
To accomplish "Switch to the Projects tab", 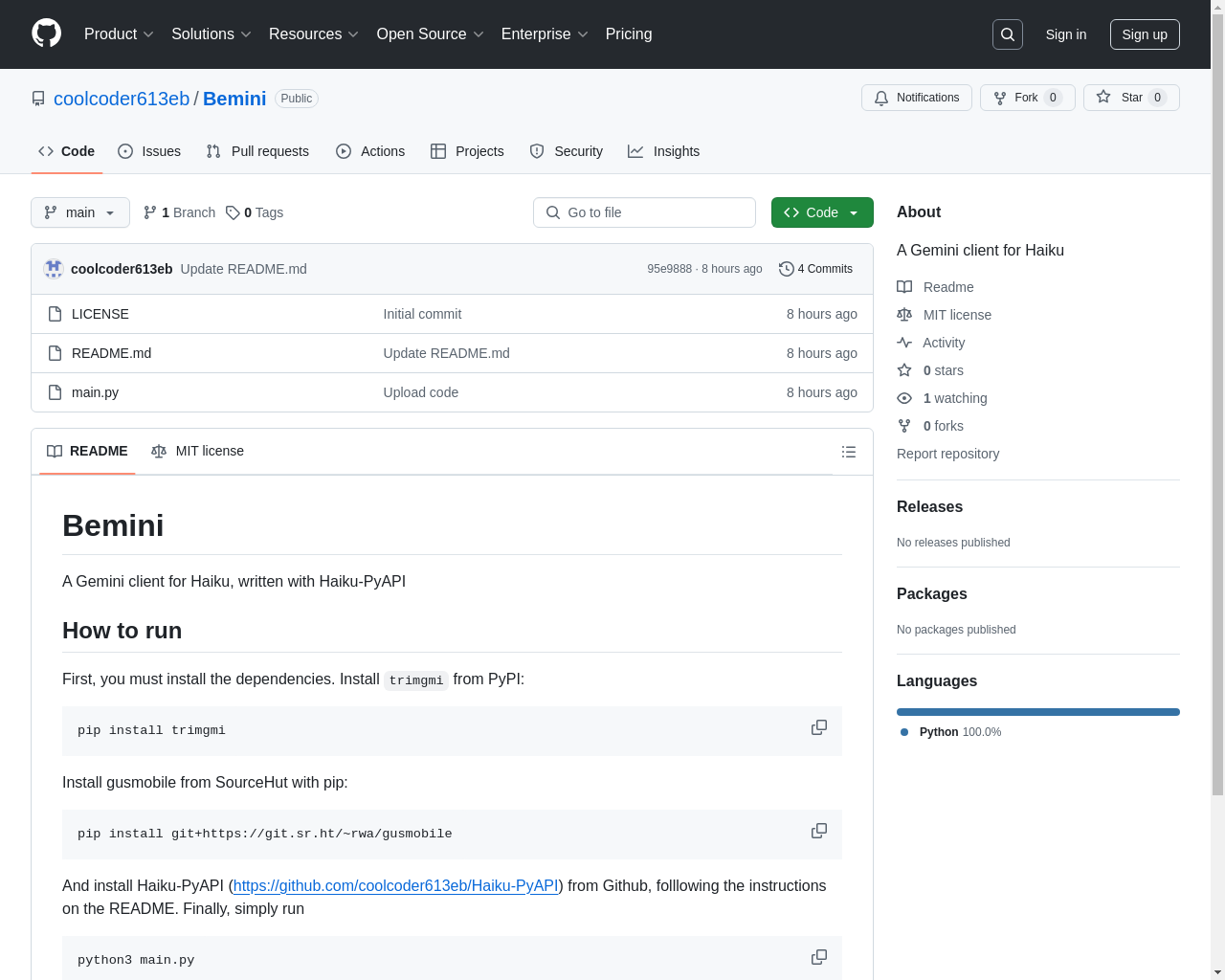I will pos(467,151).
